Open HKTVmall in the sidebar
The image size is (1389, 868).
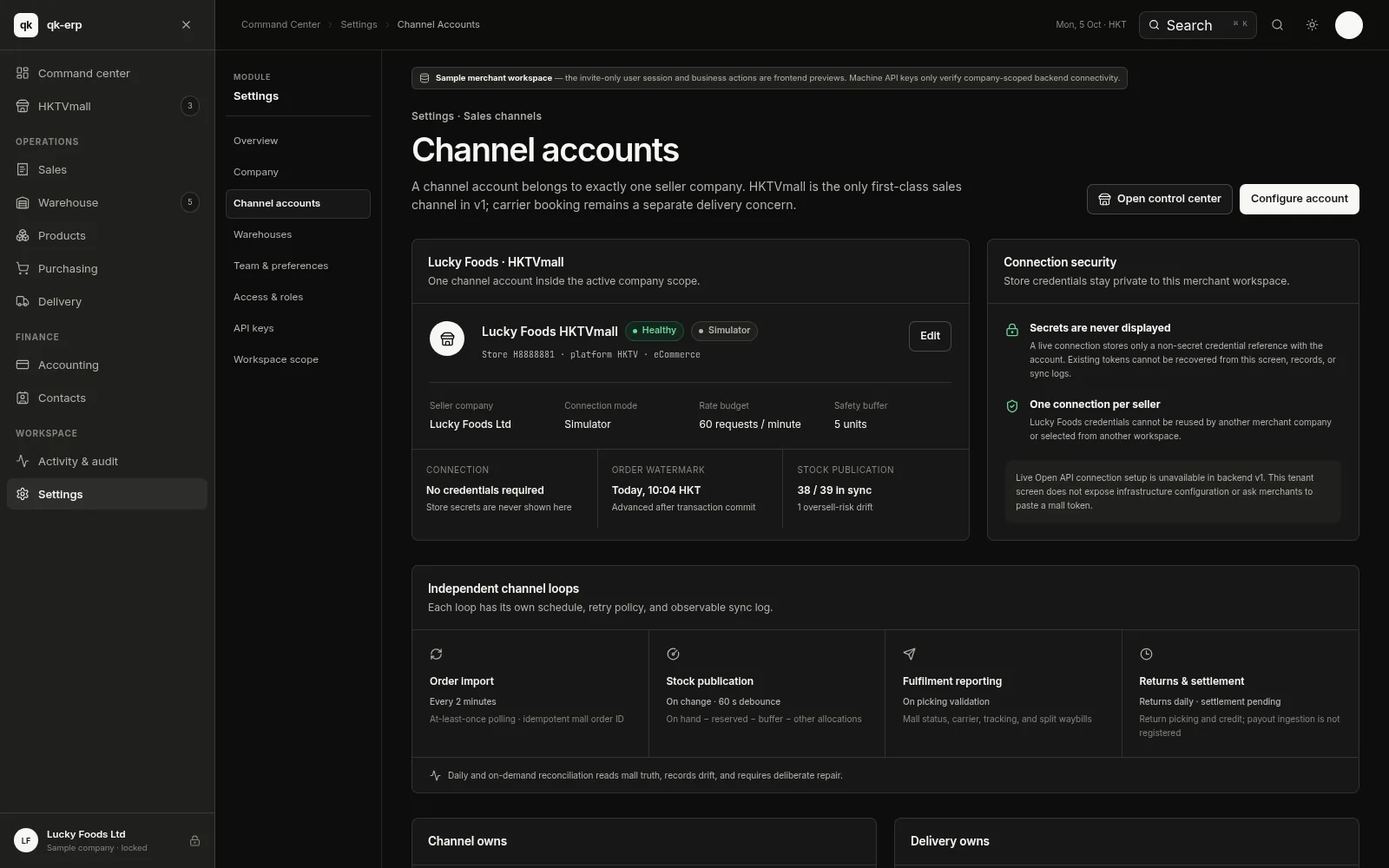(107, 106)
